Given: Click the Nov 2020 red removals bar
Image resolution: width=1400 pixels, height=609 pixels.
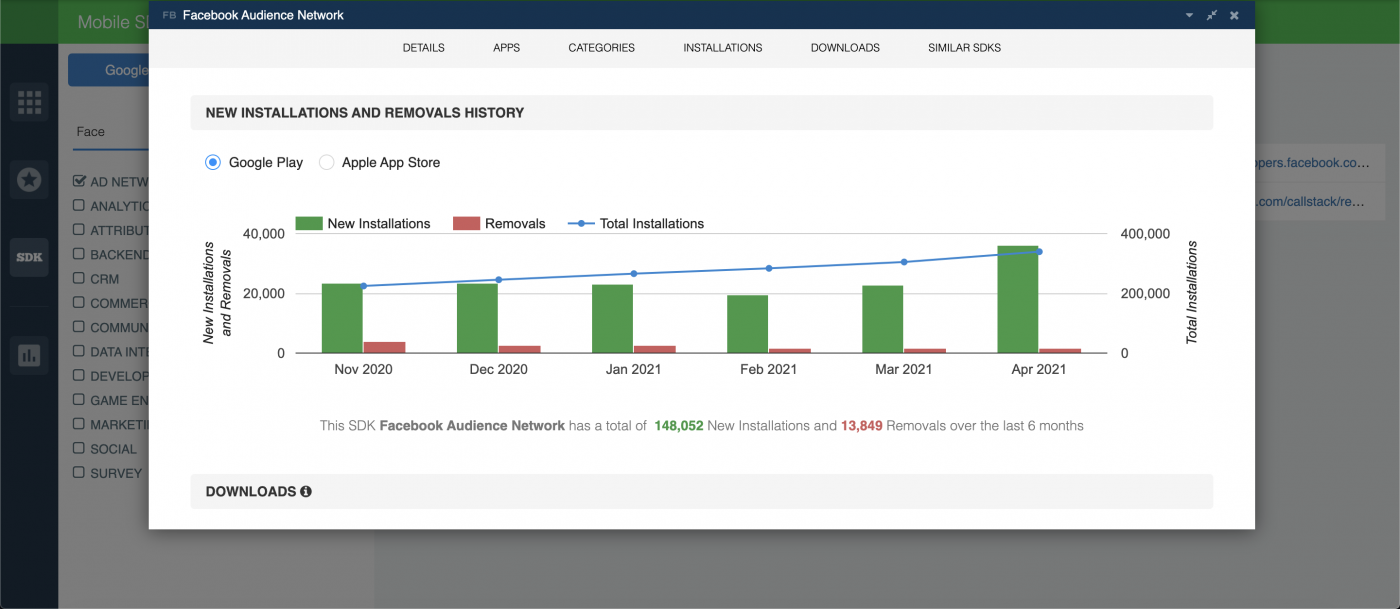Looking at the screenshot, I should 384,347.
